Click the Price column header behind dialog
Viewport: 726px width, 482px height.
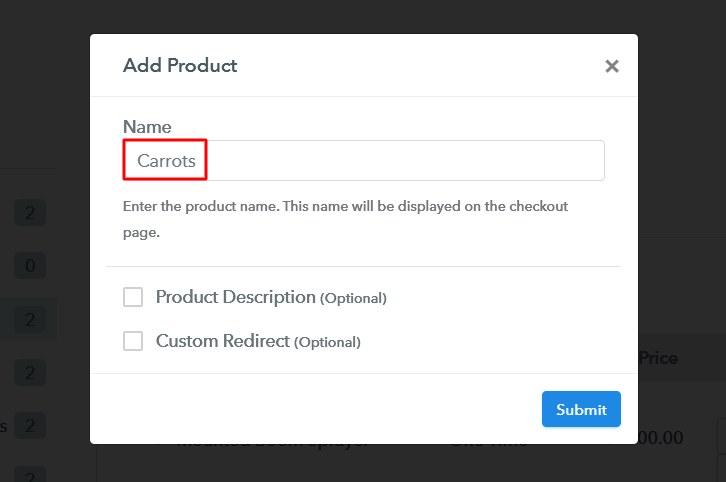point(658,358)
